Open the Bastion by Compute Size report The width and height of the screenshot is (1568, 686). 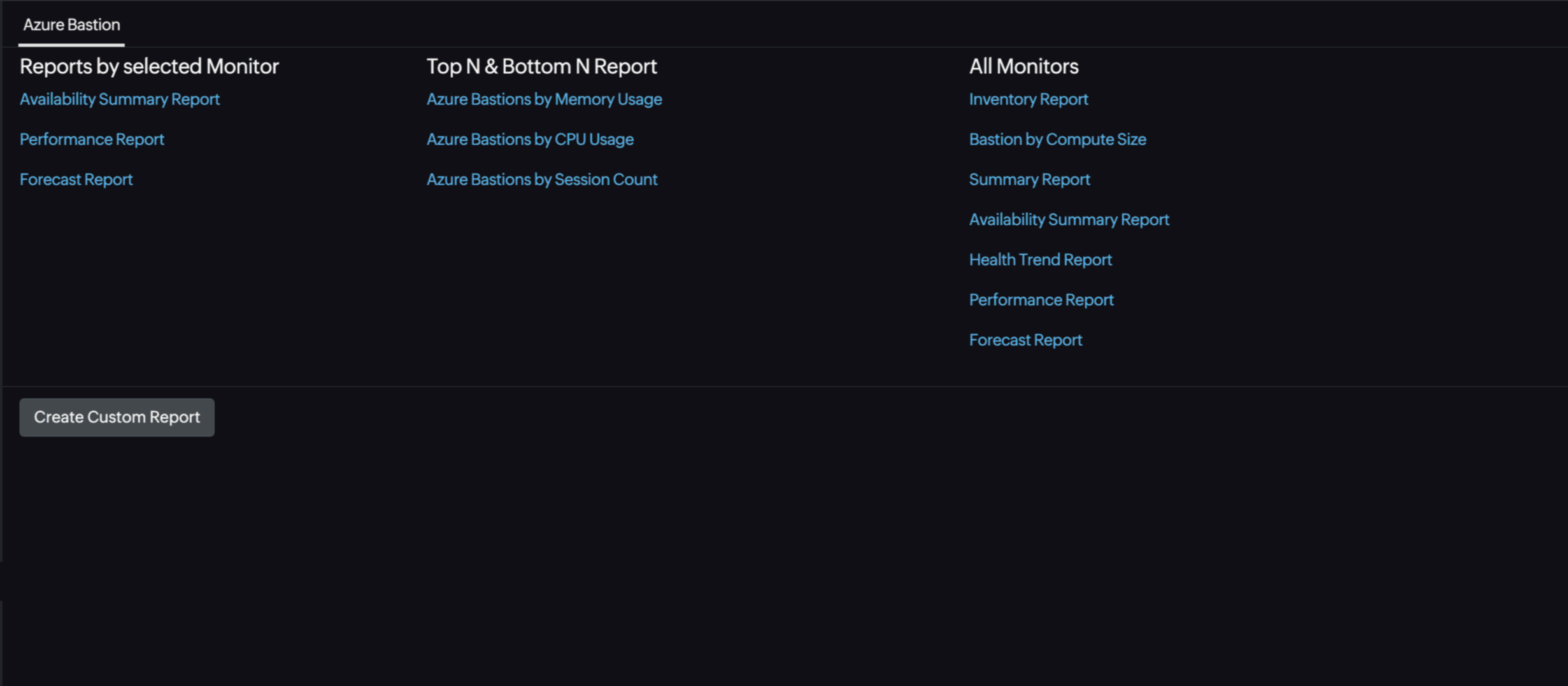pyautogui.click(x=1057, y=139)
